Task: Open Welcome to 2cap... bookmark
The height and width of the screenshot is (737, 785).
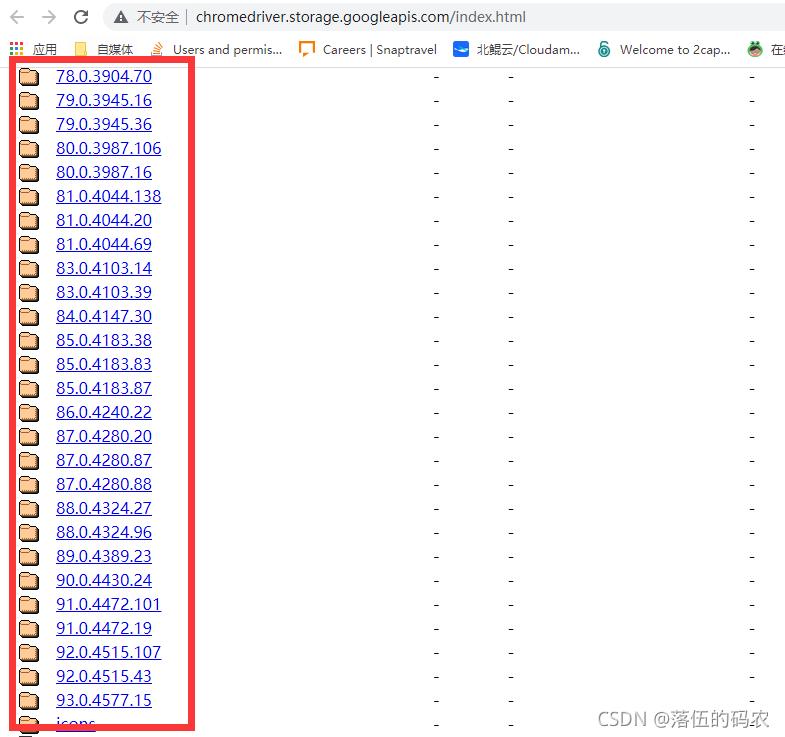Action: click(664, 49)
